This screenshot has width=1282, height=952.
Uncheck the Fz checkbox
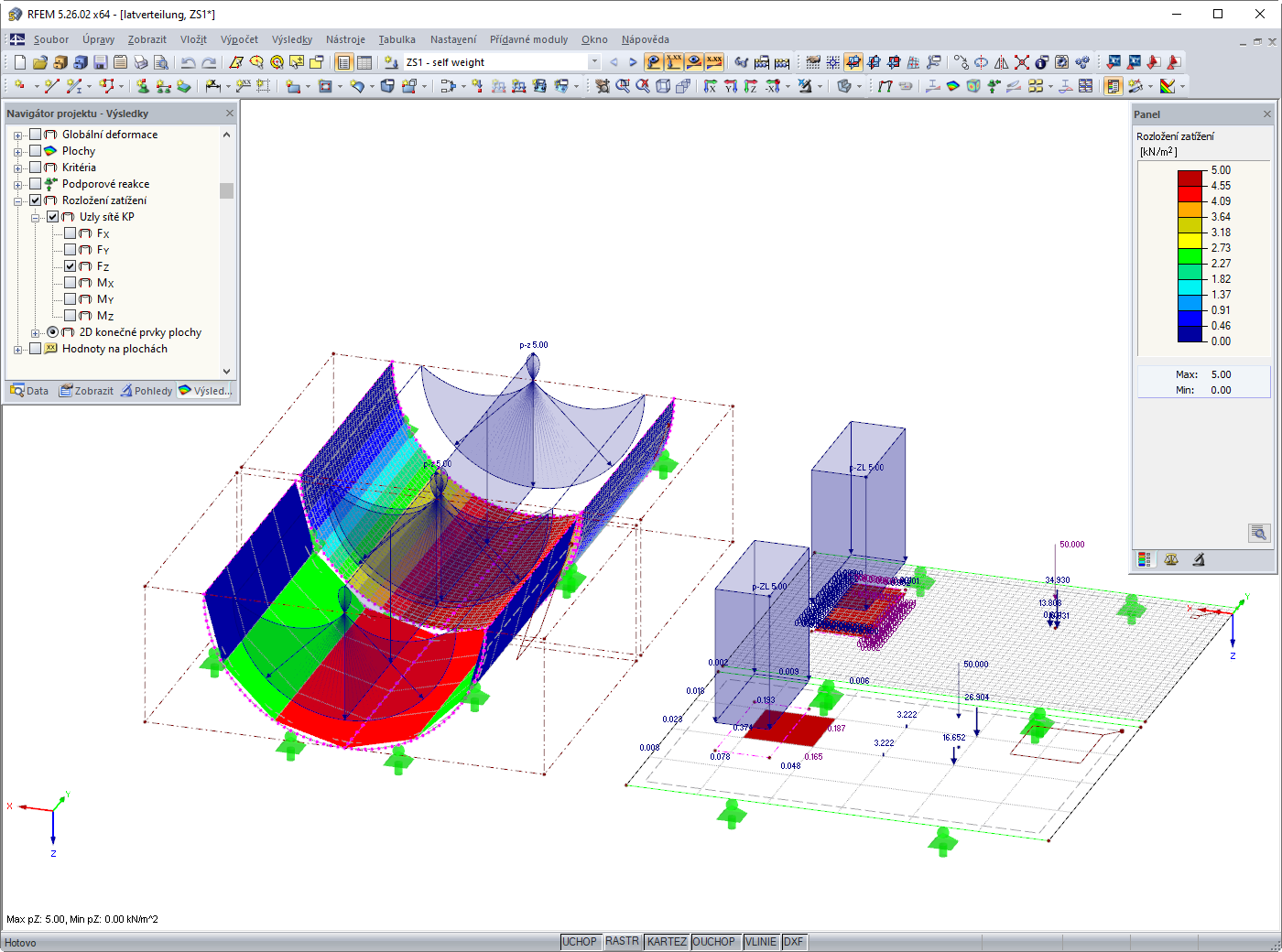click(71, 266)
